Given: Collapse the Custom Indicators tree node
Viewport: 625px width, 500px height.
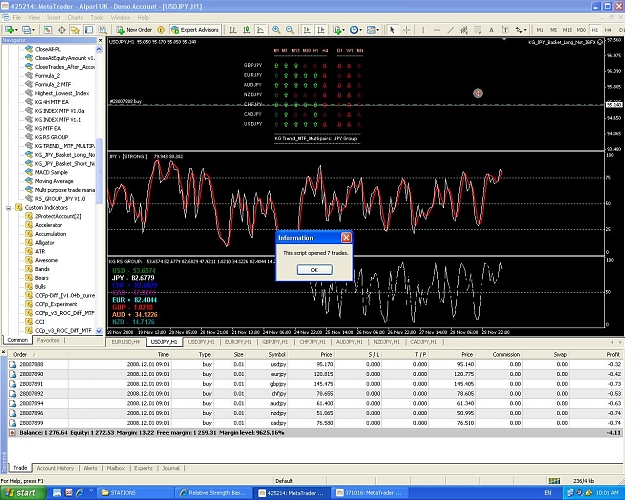Looking at the screenshot, I should pyautogui.click(x=8, y=208).
